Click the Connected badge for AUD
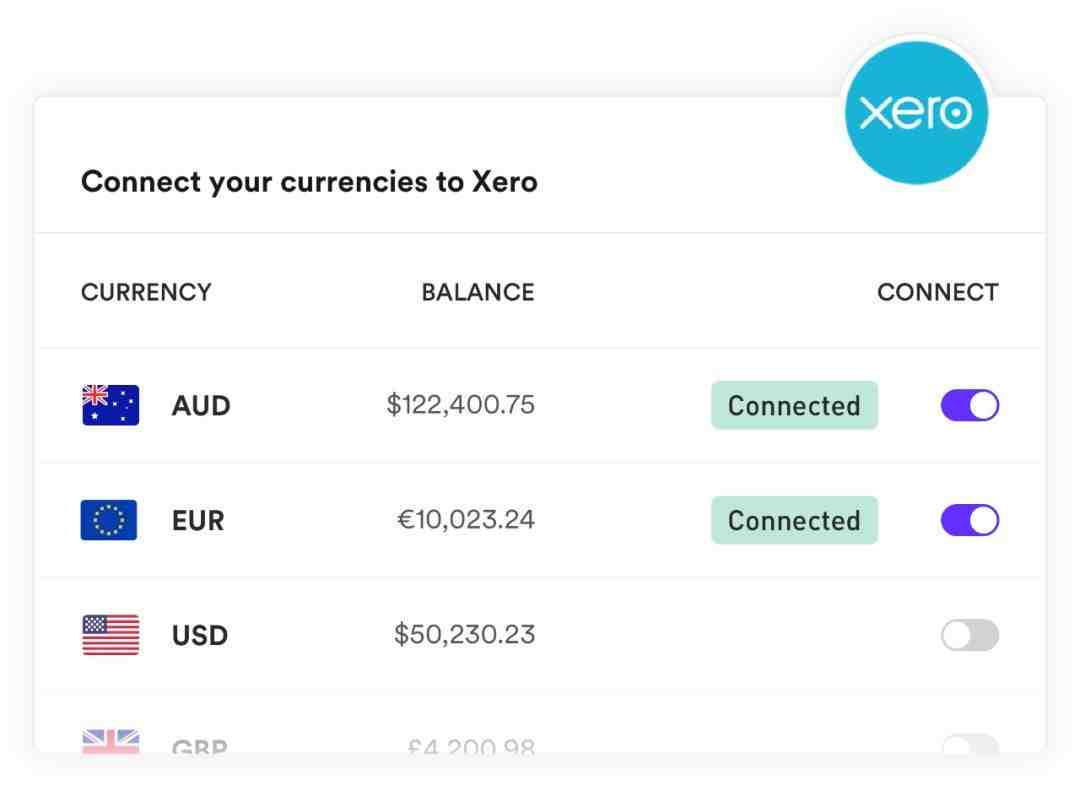Viewport: 1080px width, 786px height. (x=794, y=405)
